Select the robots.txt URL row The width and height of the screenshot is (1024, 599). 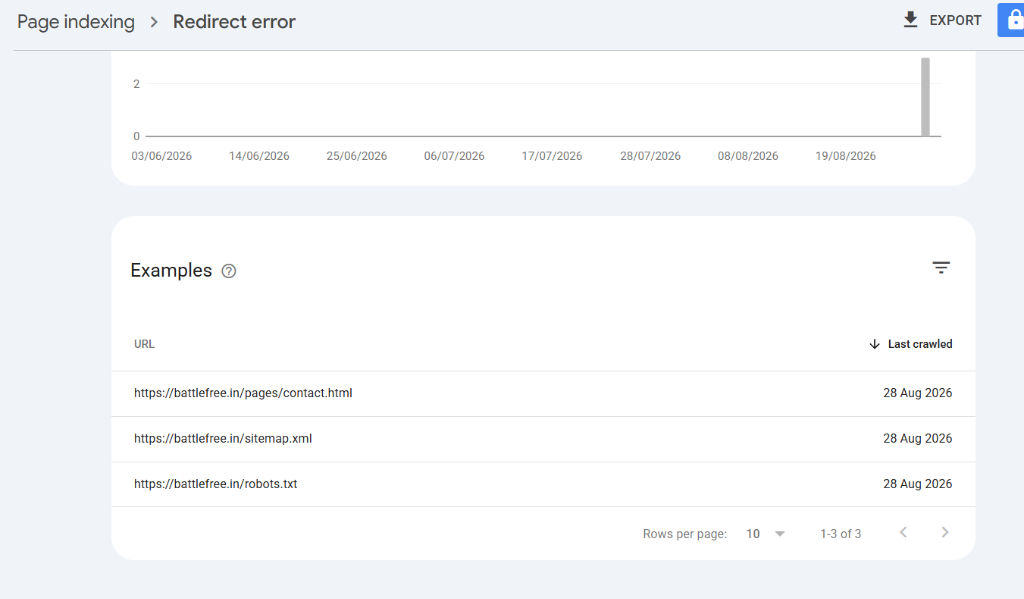(543, 484)
